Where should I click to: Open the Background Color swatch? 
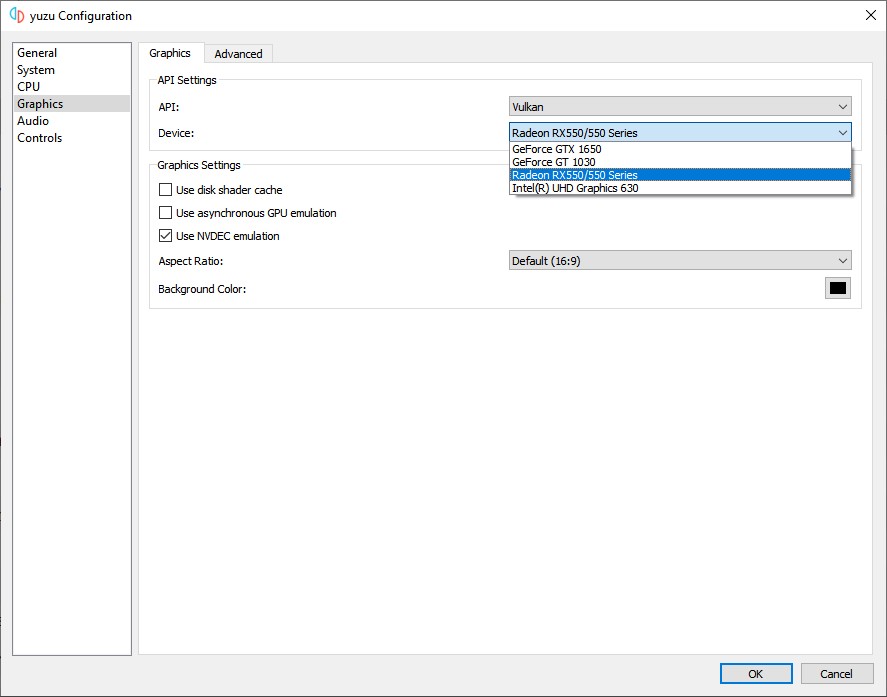pyautogui.click(x=837, y=287)
